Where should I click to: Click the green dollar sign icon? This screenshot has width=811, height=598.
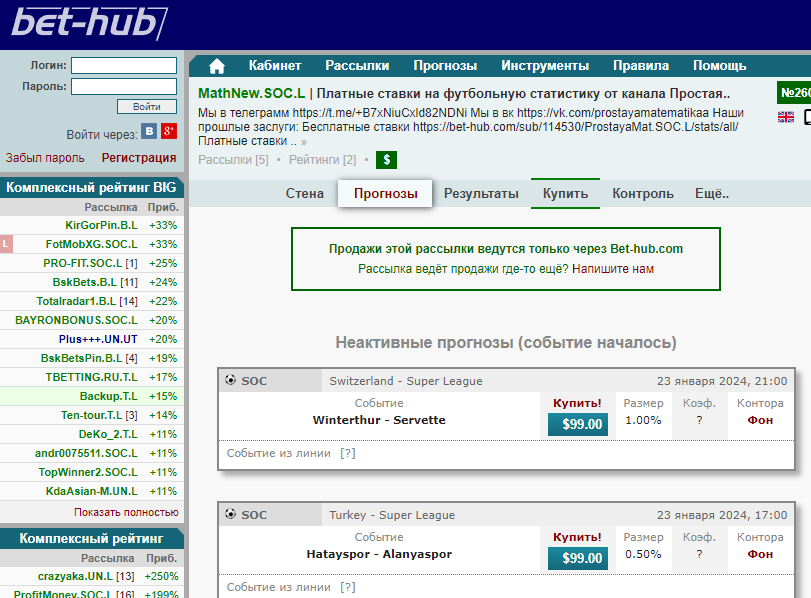(x=386, y=159)
